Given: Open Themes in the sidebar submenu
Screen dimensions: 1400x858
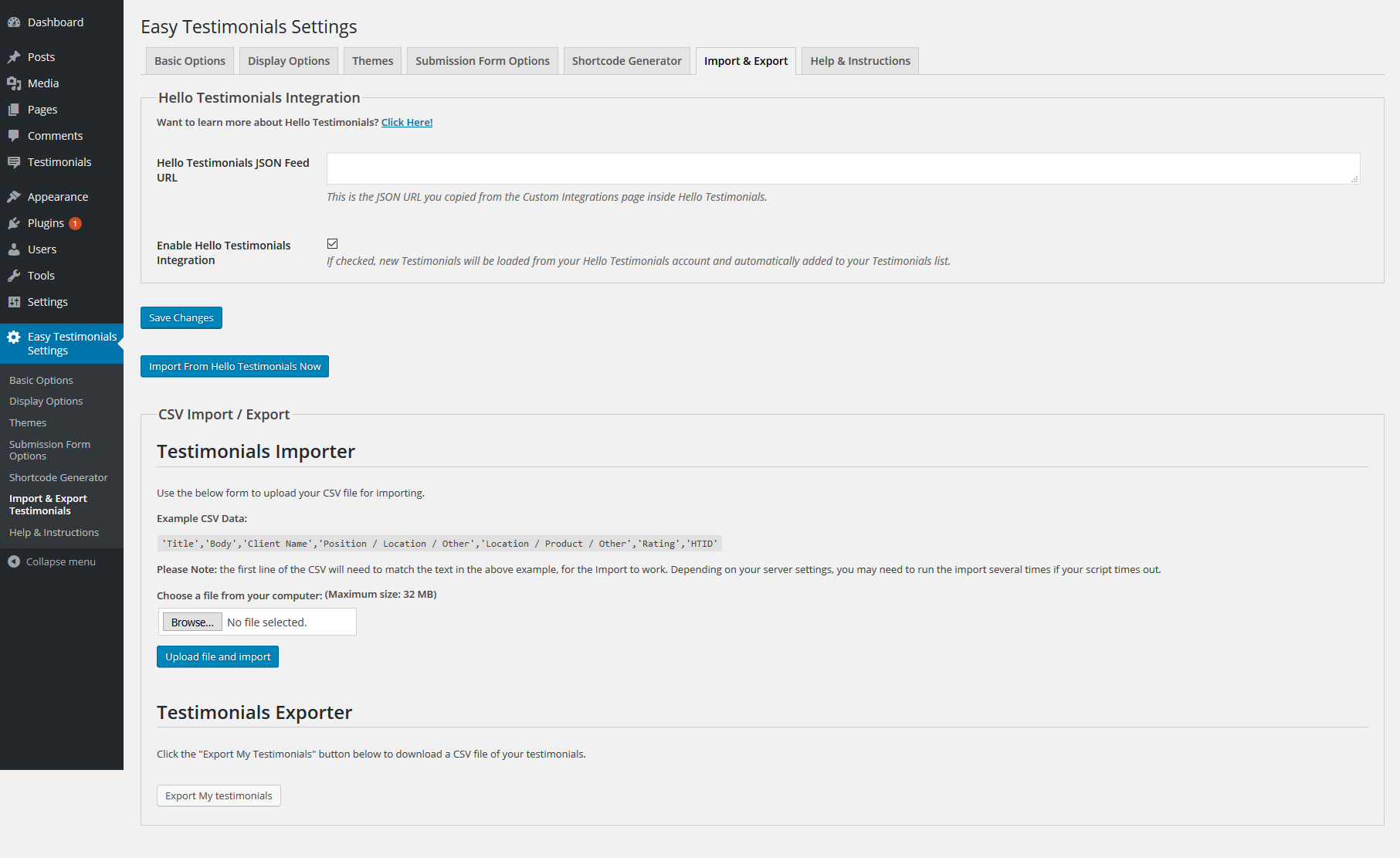Looking at the screenshot, I should coord(28,422).
